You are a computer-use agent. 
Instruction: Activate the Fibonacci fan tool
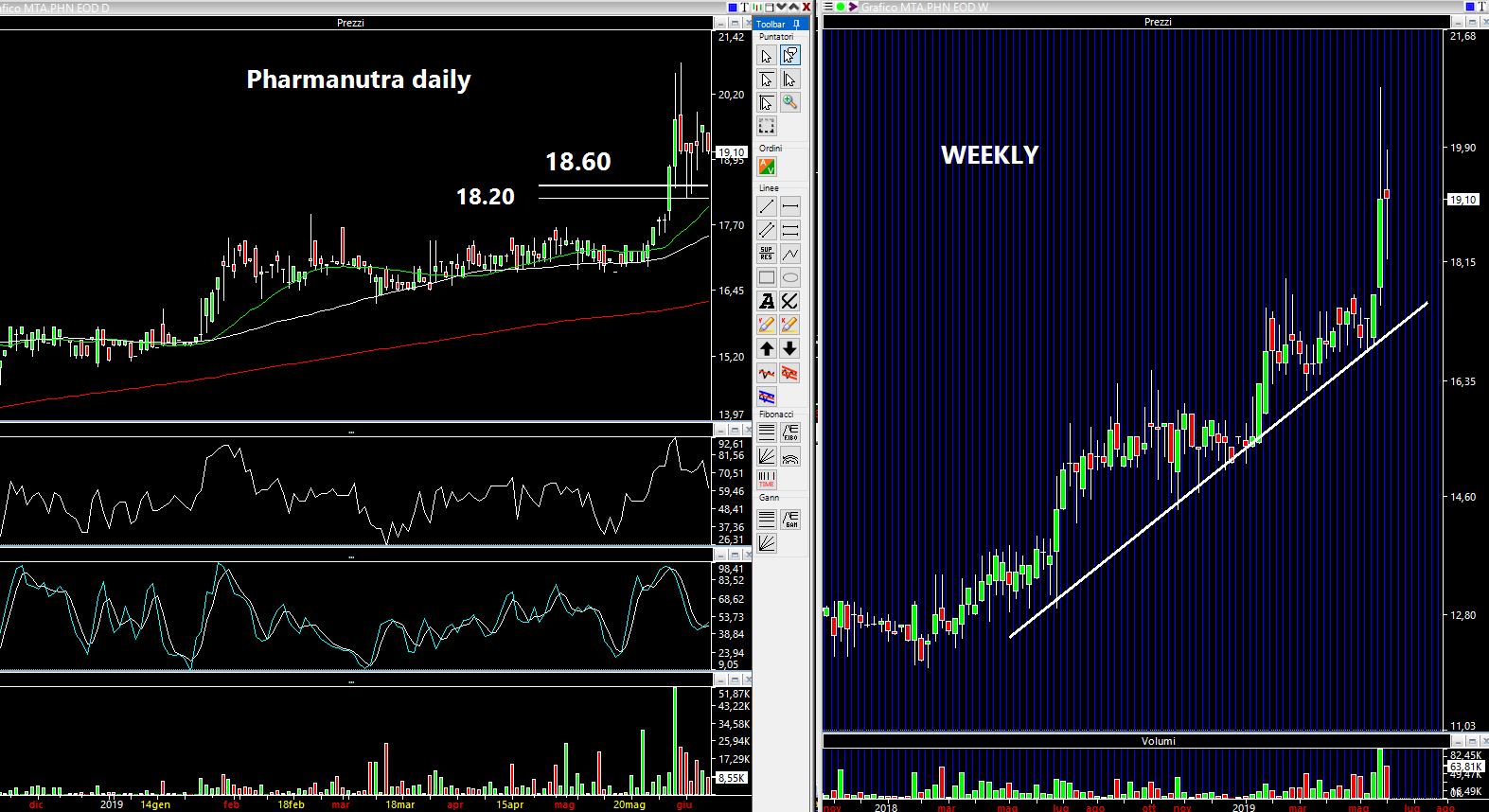coord(767,456)
